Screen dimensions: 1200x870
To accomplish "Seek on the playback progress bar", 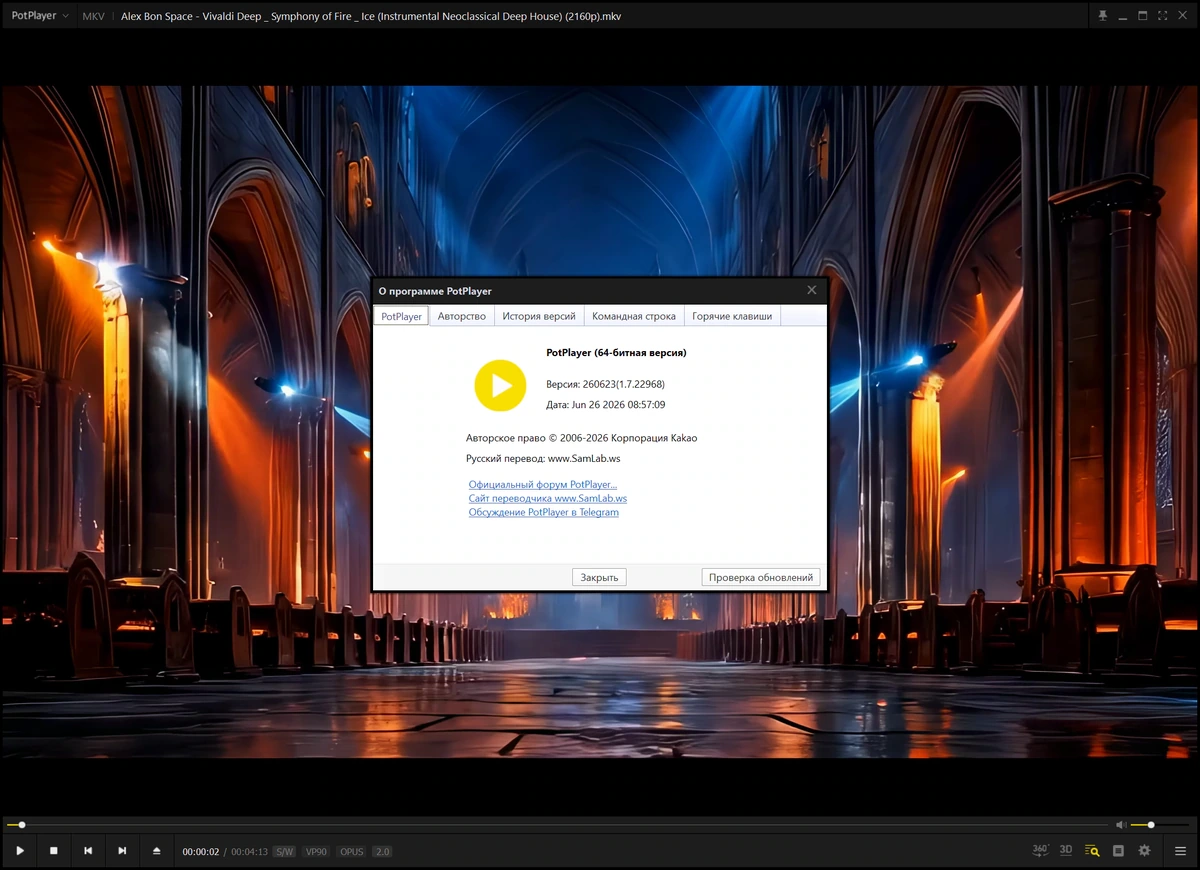I will pyautogui.click(x=558, y=825).
